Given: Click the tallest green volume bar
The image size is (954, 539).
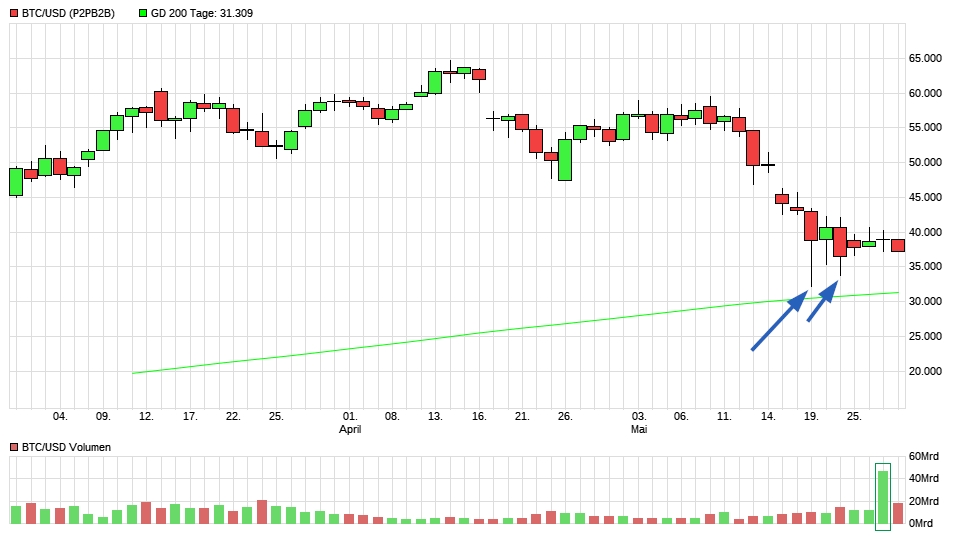Looking at the screenshot, I should tap(883, 497).
